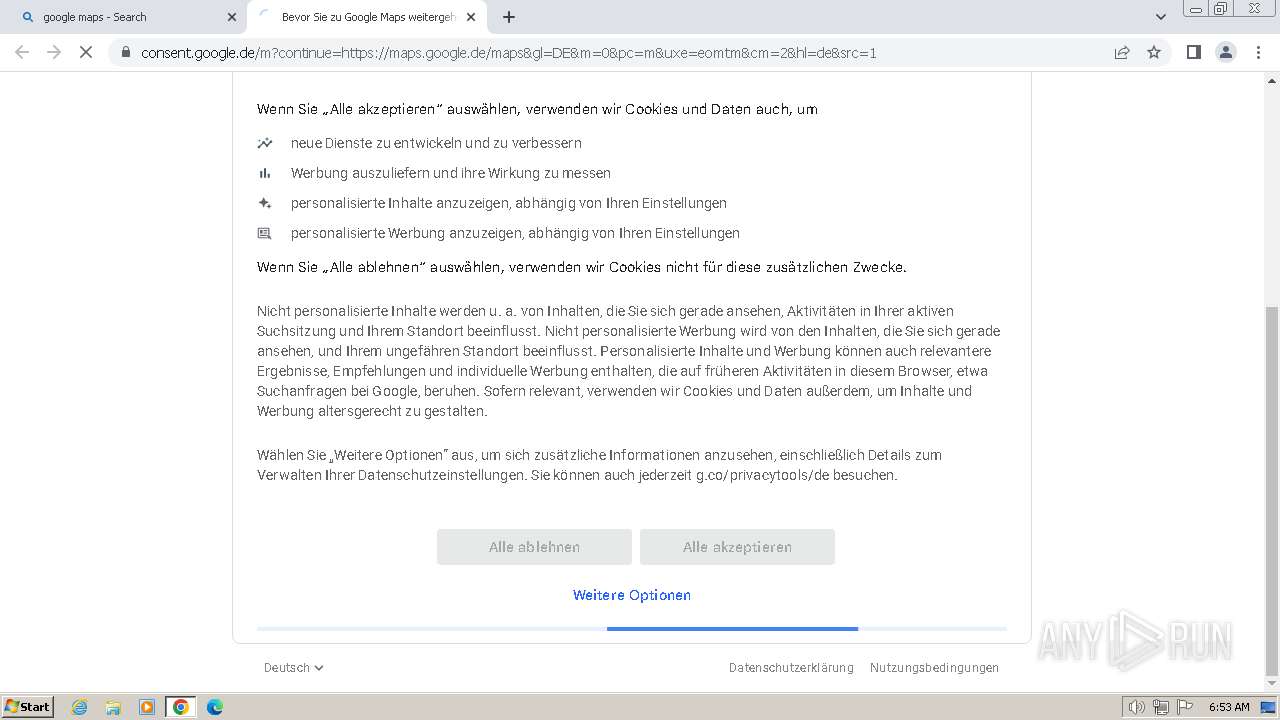Click the action center flag icon

[1185, 707]
